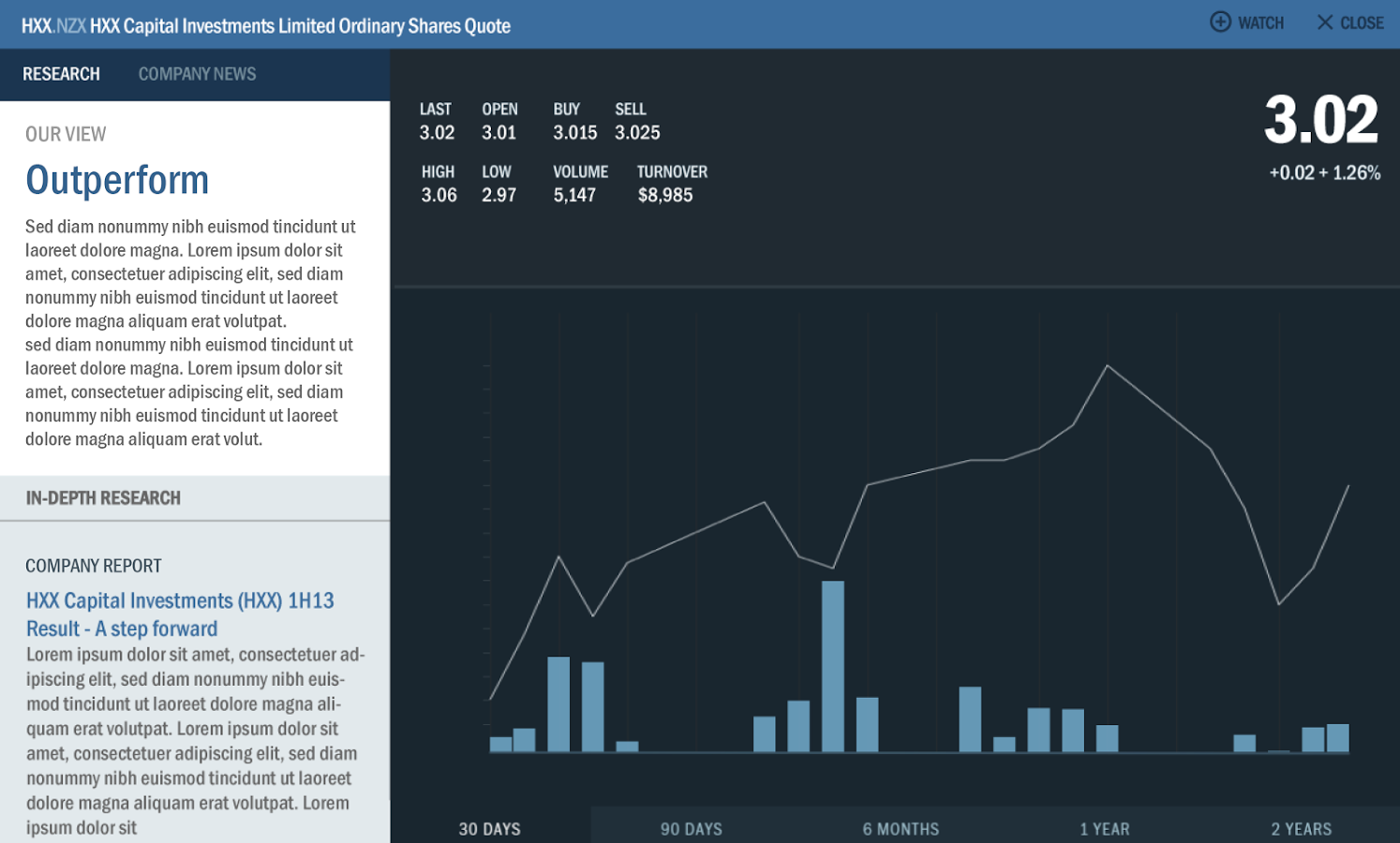This screenshot has width=1400, height=843.
Task: Click the +0.02 + 1.26% change value
Action: click(x=1324, y=172)
